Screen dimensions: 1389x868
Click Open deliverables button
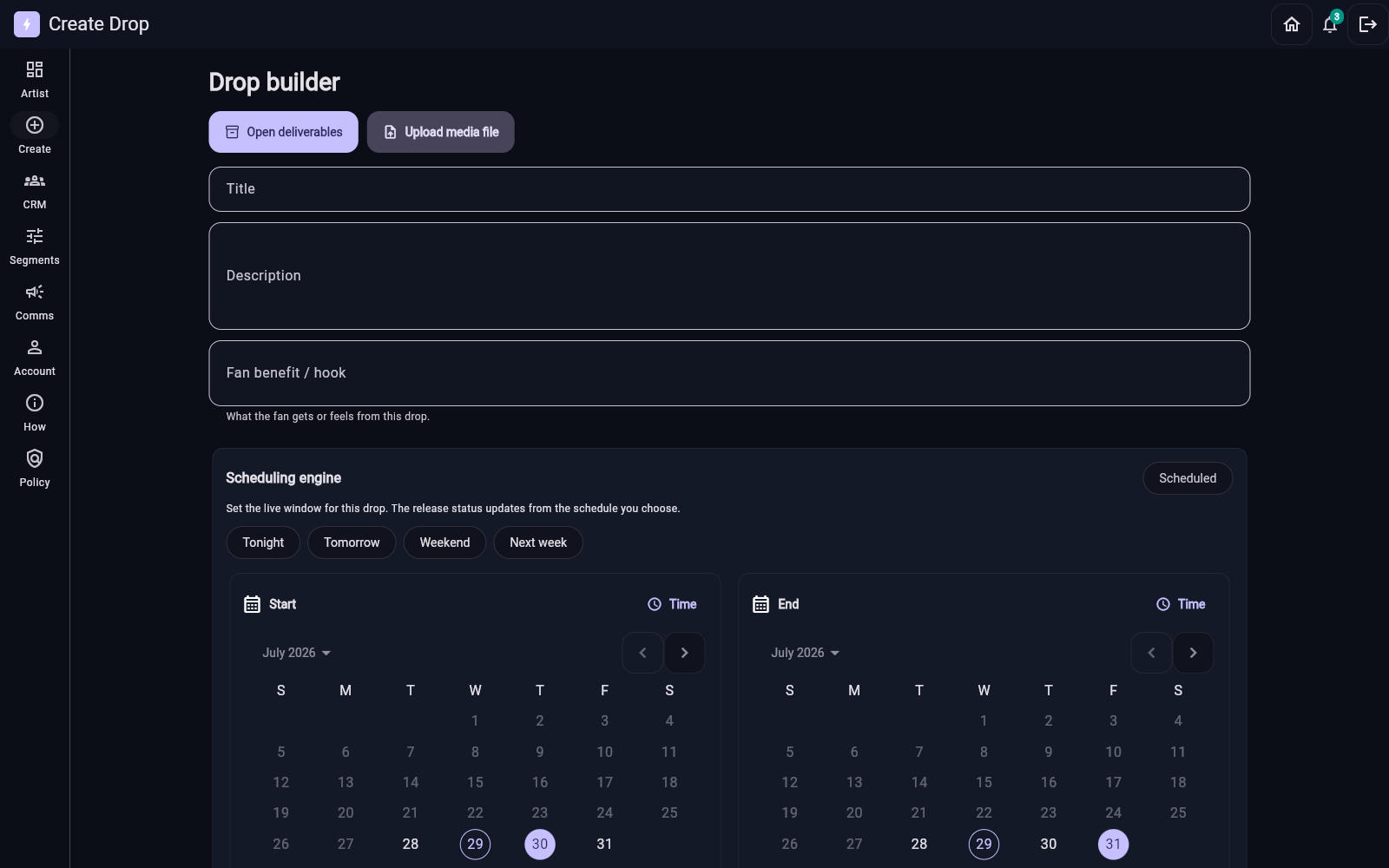click(283, 132)
